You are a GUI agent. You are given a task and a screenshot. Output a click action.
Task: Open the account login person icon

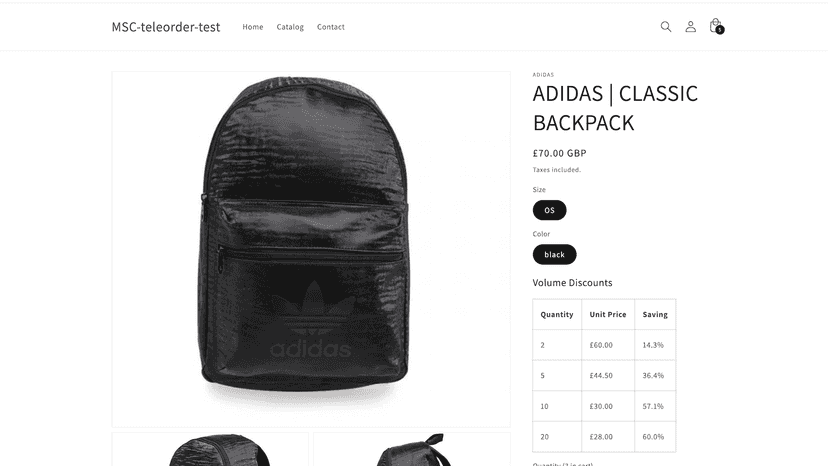coord(690,26)
